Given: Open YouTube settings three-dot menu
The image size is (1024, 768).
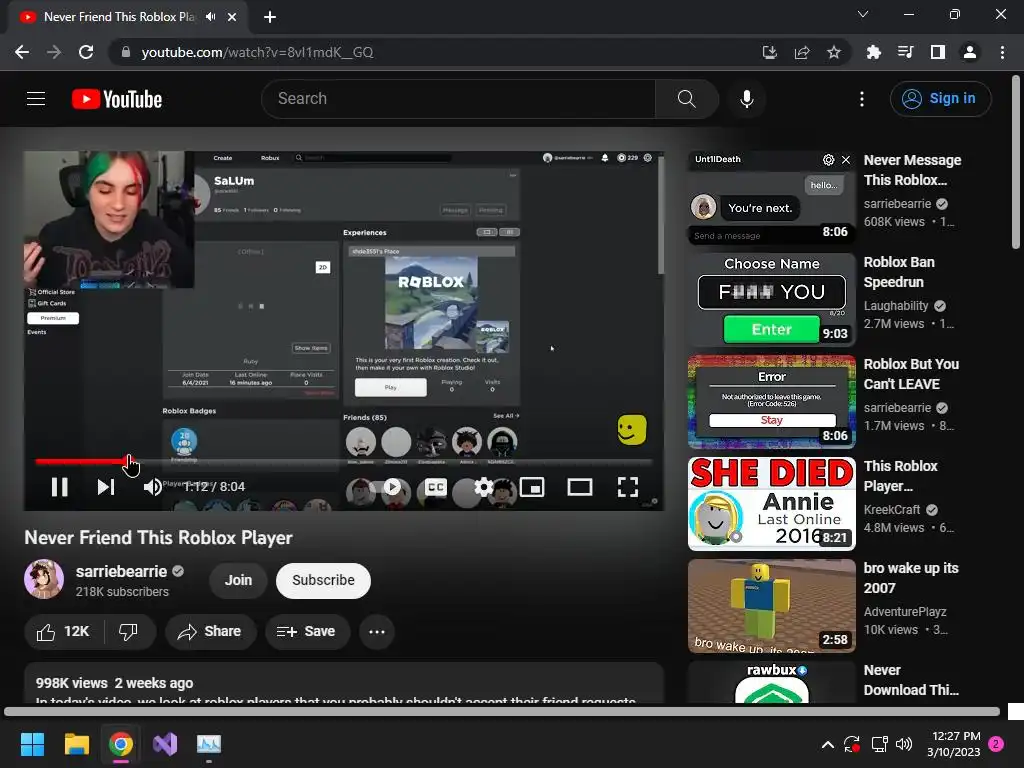Looking at the screenshot, I should tap(861, 99).
